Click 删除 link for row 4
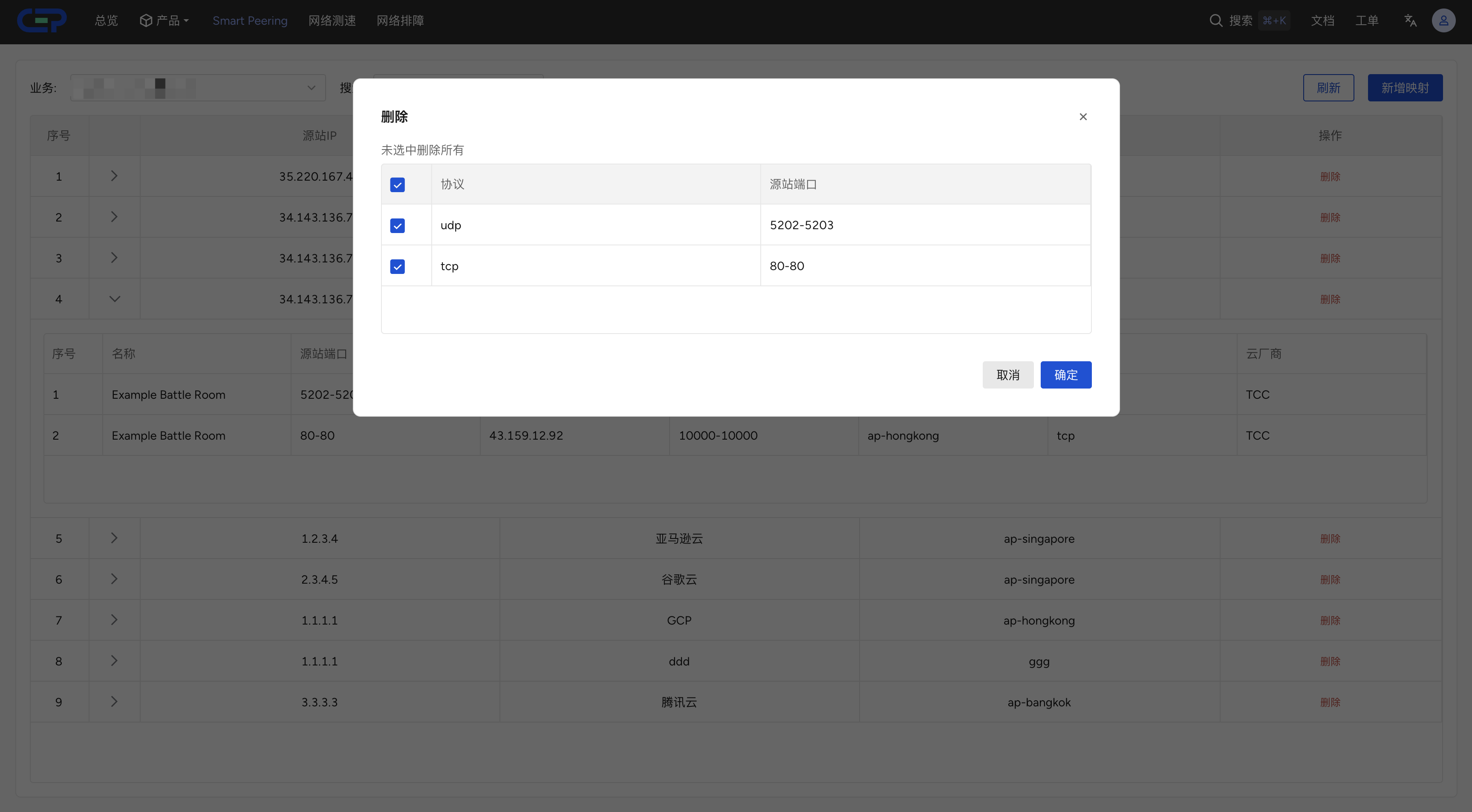1472x812 pixels. [1330, 299]
